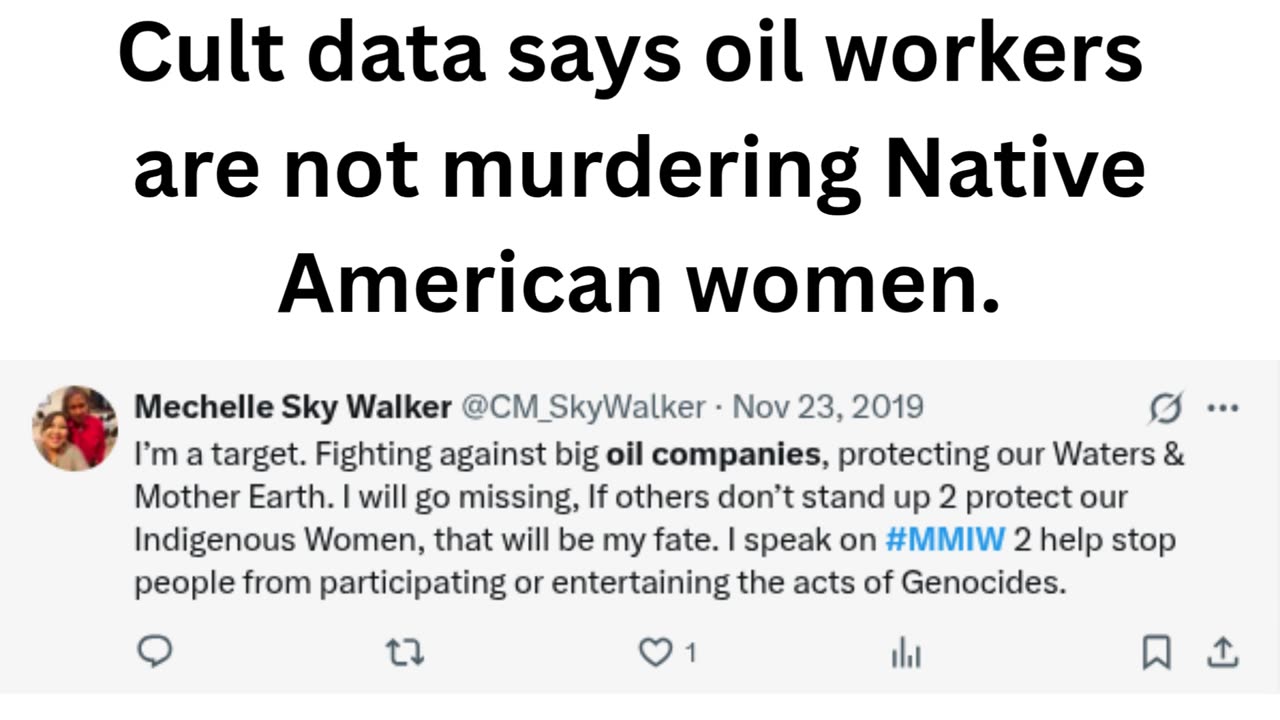Open the Nov 23, 2019 timestamp link
This screenshot has height=720, width=1280.
click(x=827, y=408)
